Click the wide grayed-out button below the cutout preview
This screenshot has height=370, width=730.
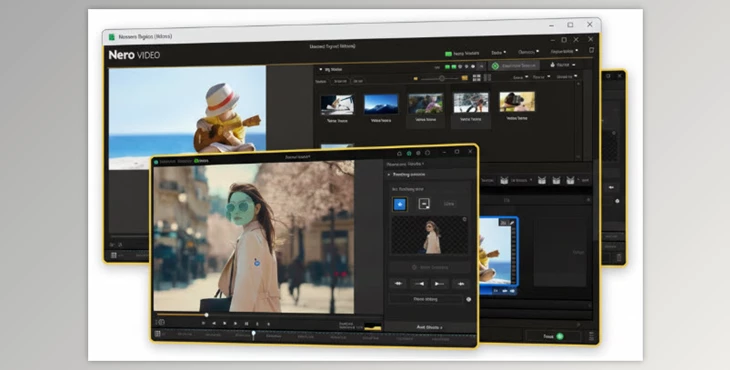point(429,267)
